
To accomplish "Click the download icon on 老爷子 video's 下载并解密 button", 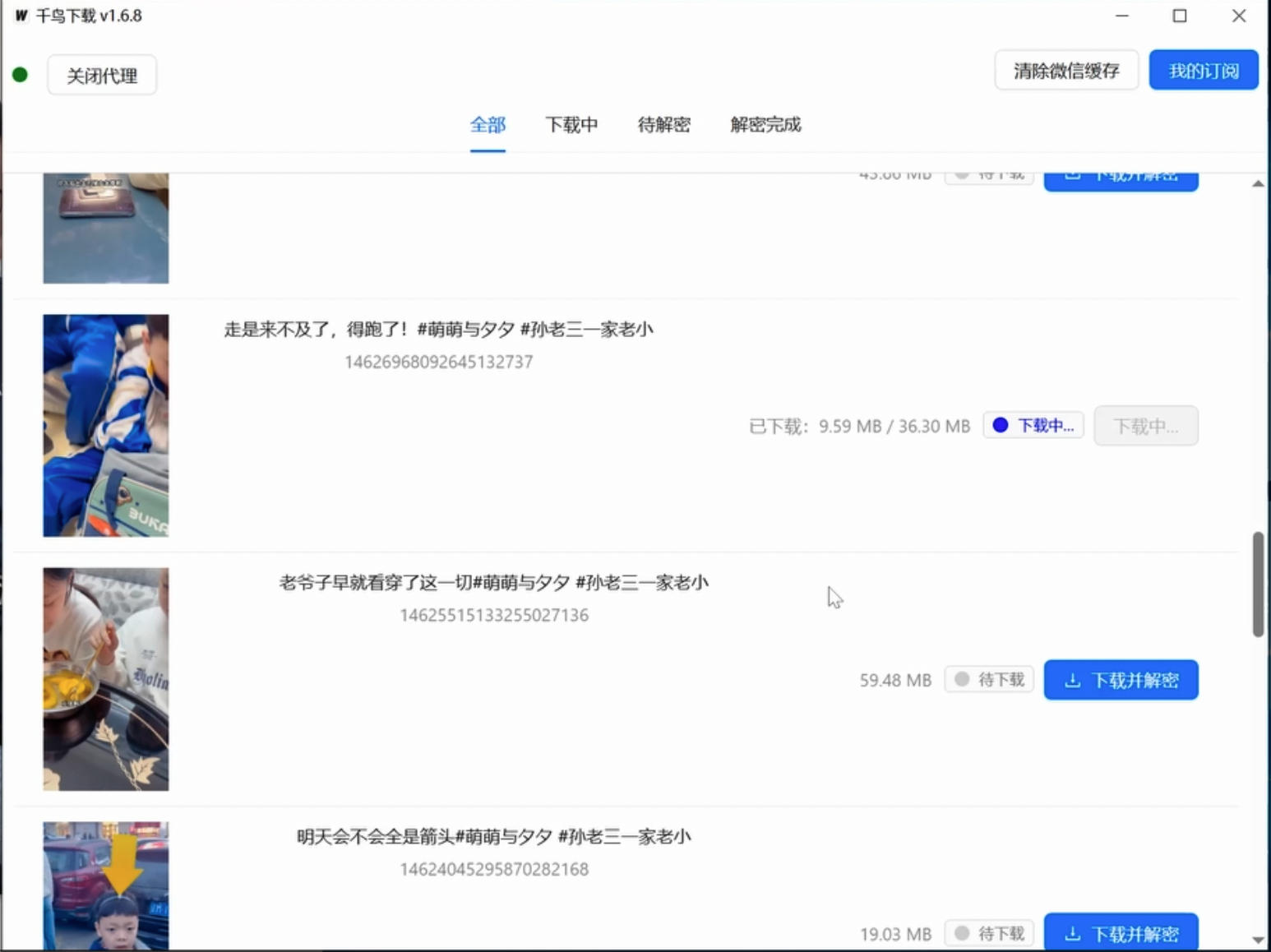I will [x=1074, y=680].
